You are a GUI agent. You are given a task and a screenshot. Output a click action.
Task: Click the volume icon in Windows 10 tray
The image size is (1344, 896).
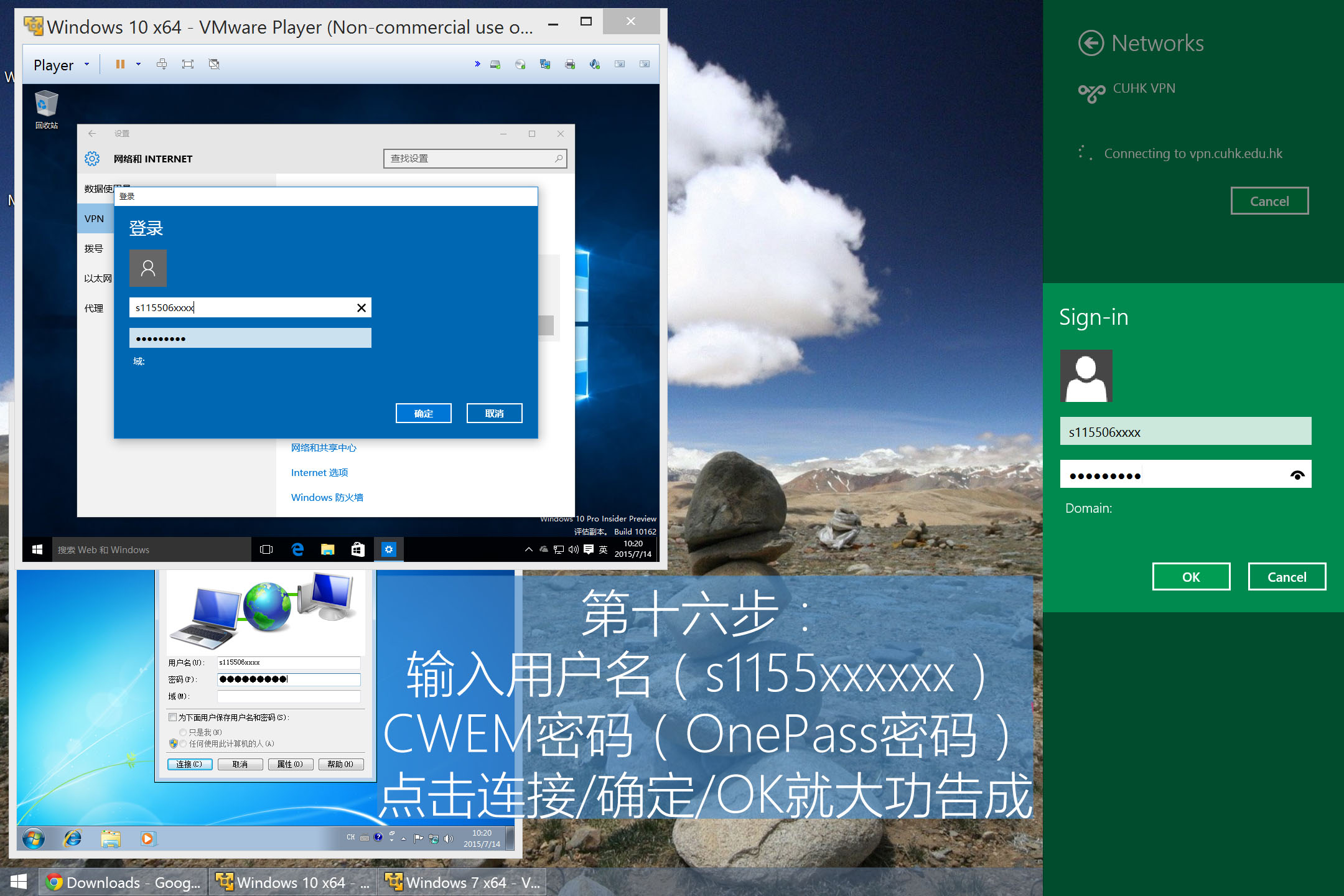[573, 549]
